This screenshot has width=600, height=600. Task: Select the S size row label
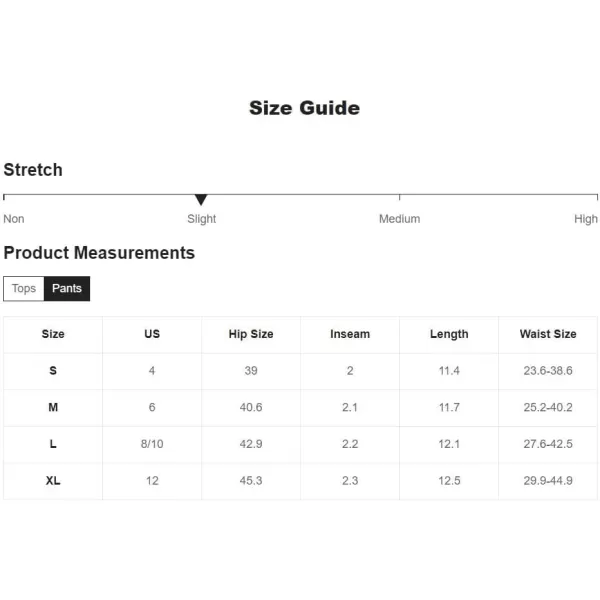coord(53,370)
